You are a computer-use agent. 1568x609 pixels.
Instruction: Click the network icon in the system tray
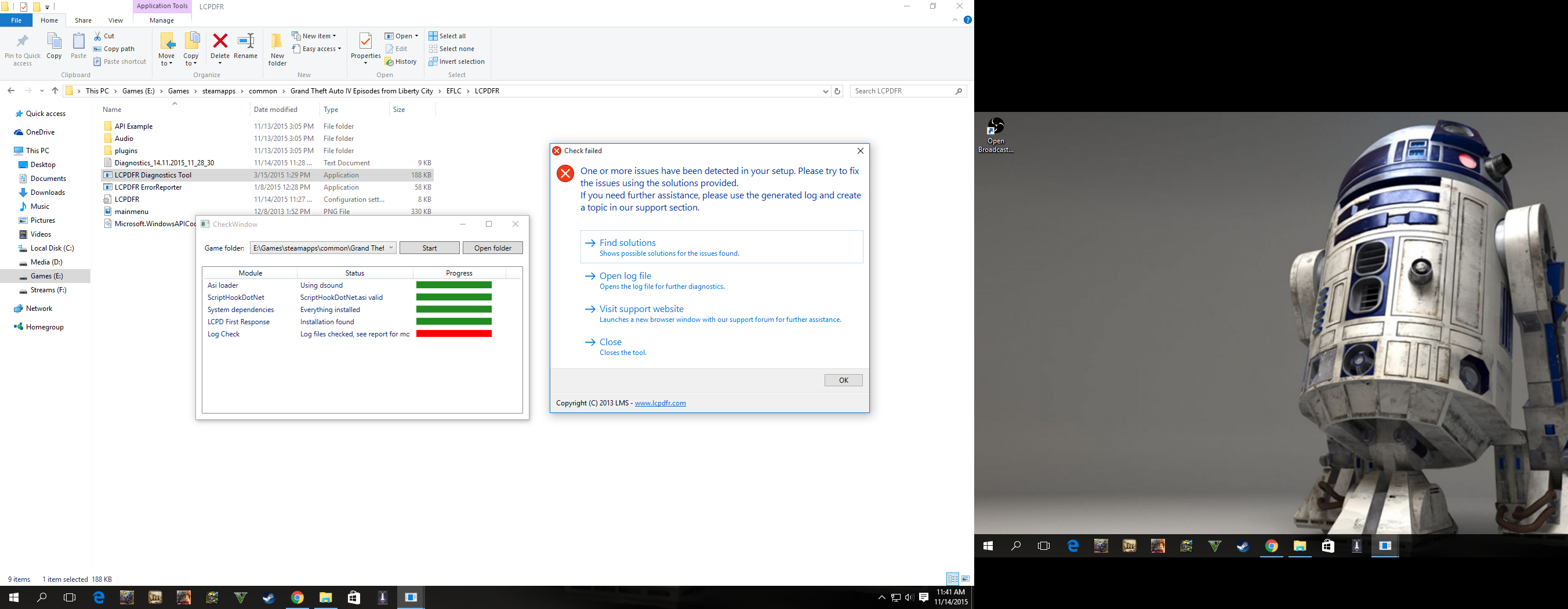click(895, 597)
